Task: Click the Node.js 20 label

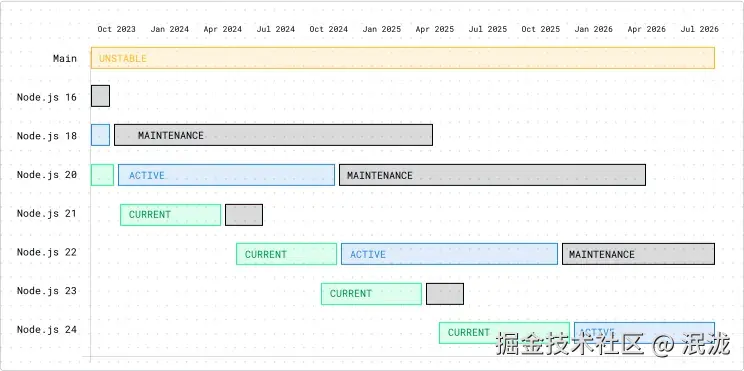Action: point(46,175)
